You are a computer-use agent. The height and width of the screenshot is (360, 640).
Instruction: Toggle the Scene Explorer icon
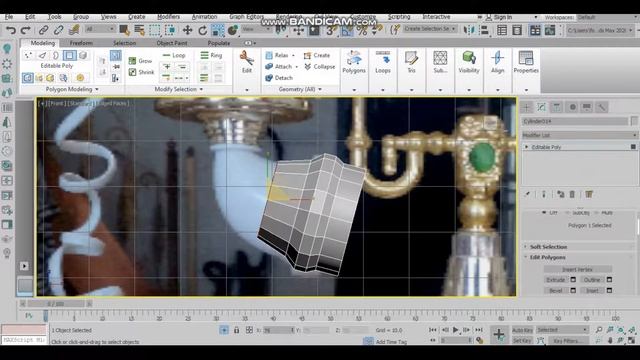502,30
